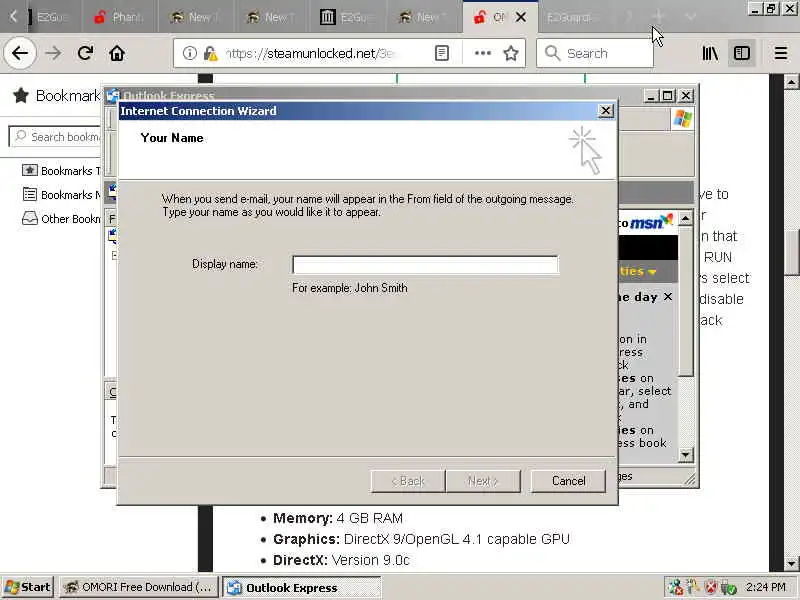Click Windows flag logo in Outlook Express
This screenshot has width=800, height=600.
683,119
